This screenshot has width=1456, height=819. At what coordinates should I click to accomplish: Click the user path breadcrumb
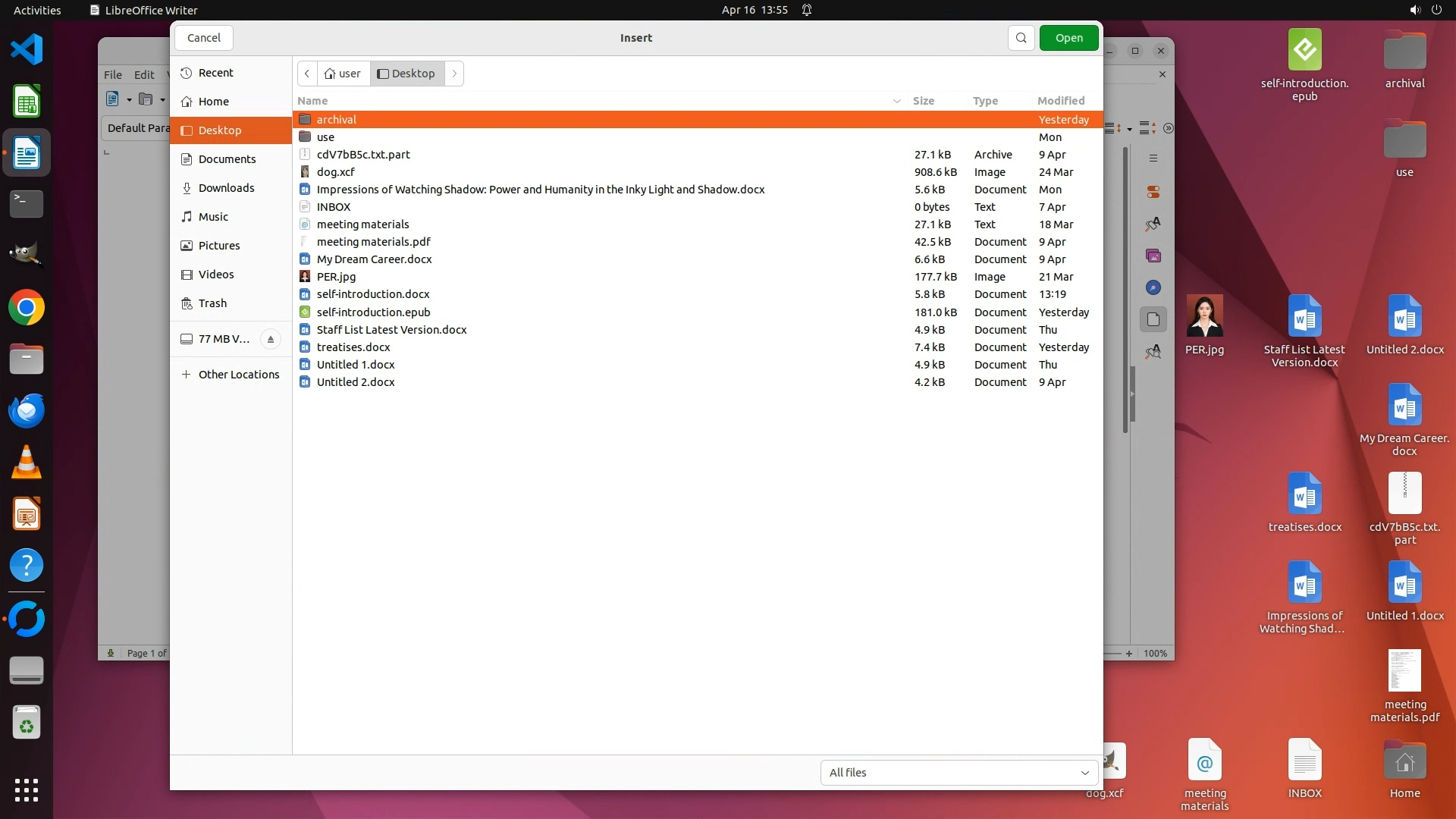343,74
